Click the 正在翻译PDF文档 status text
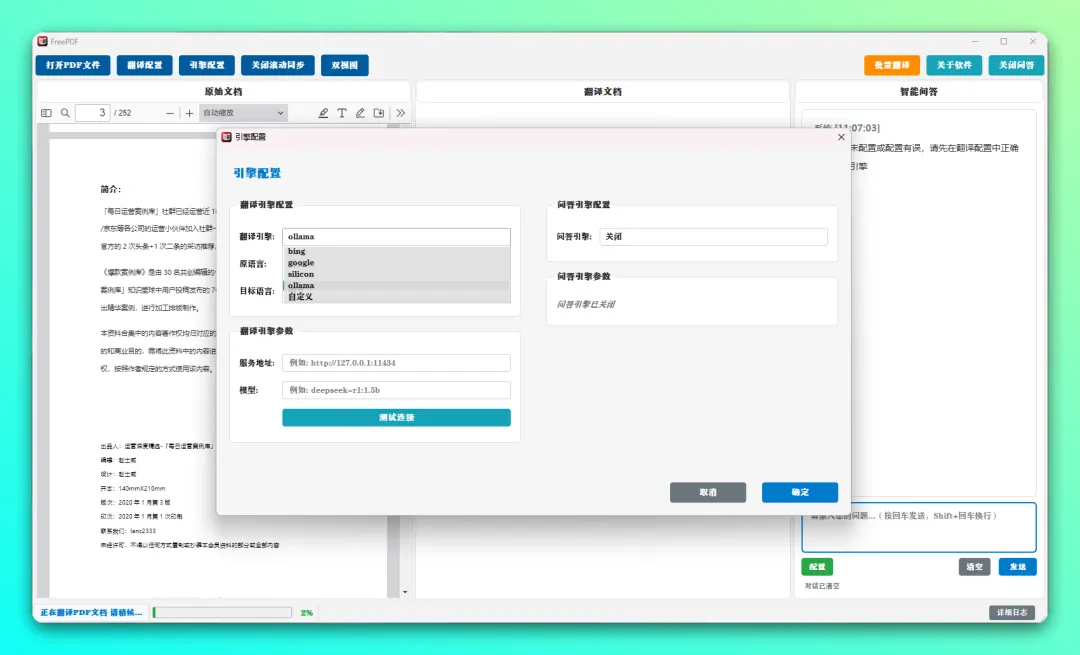The height and width of the screenshot is (655, 1080). tap(91, 612)
